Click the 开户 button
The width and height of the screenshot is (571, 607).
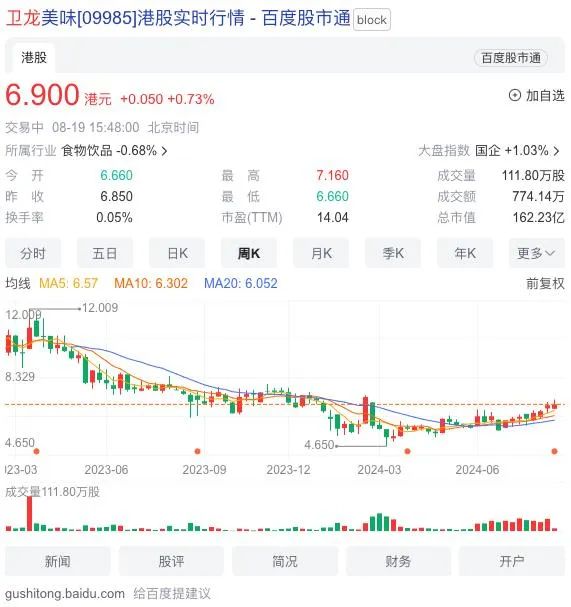[x=512, y=561]
